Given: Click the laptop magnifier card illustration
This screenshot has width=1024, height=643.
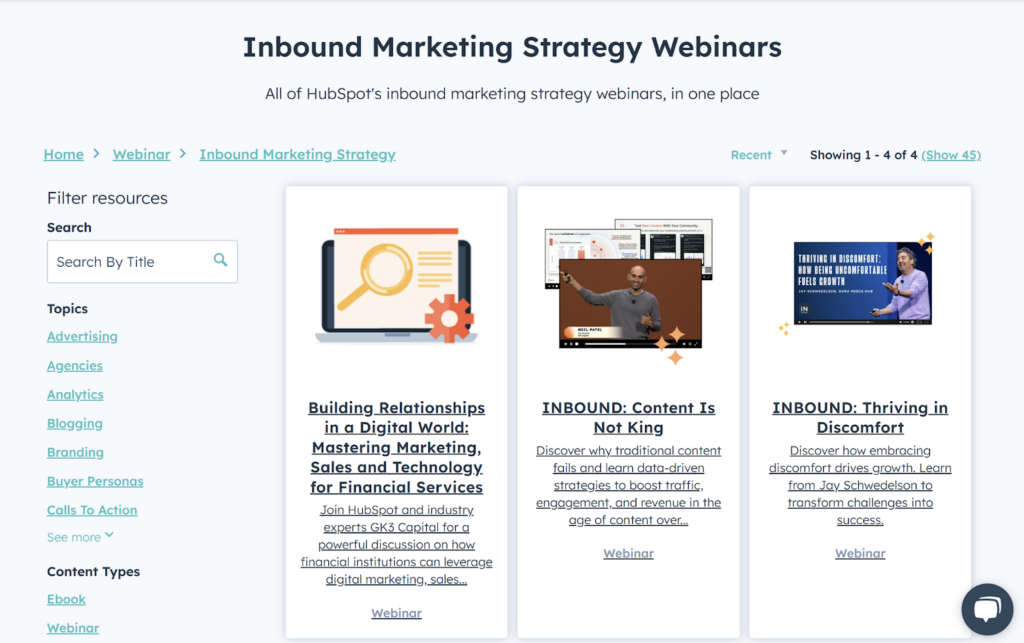Looking at the screenshot, I should (396, 286).
